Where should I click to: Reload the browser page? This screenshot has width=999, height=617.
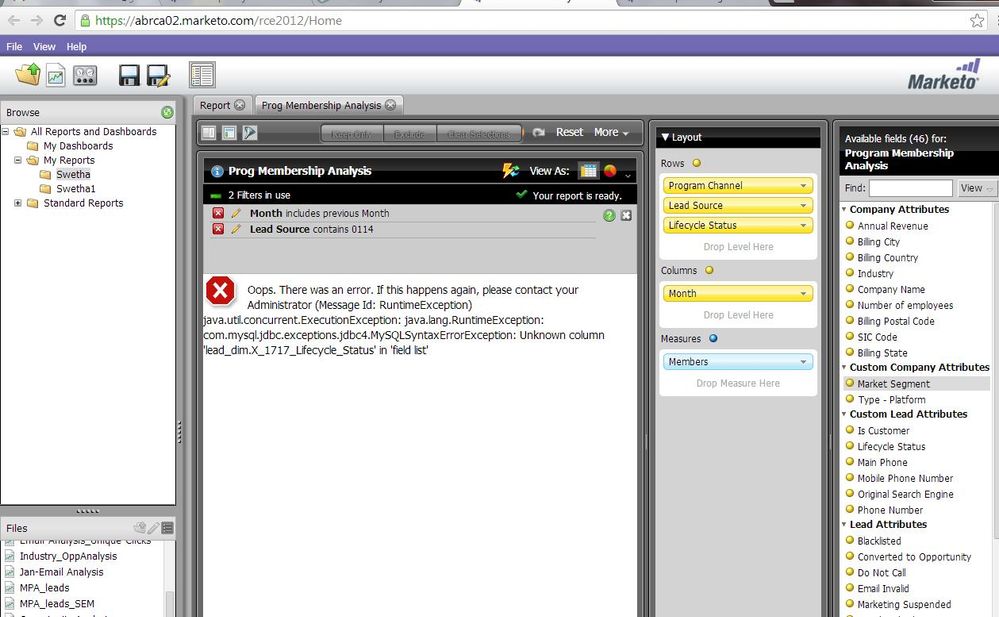point(60,20)
